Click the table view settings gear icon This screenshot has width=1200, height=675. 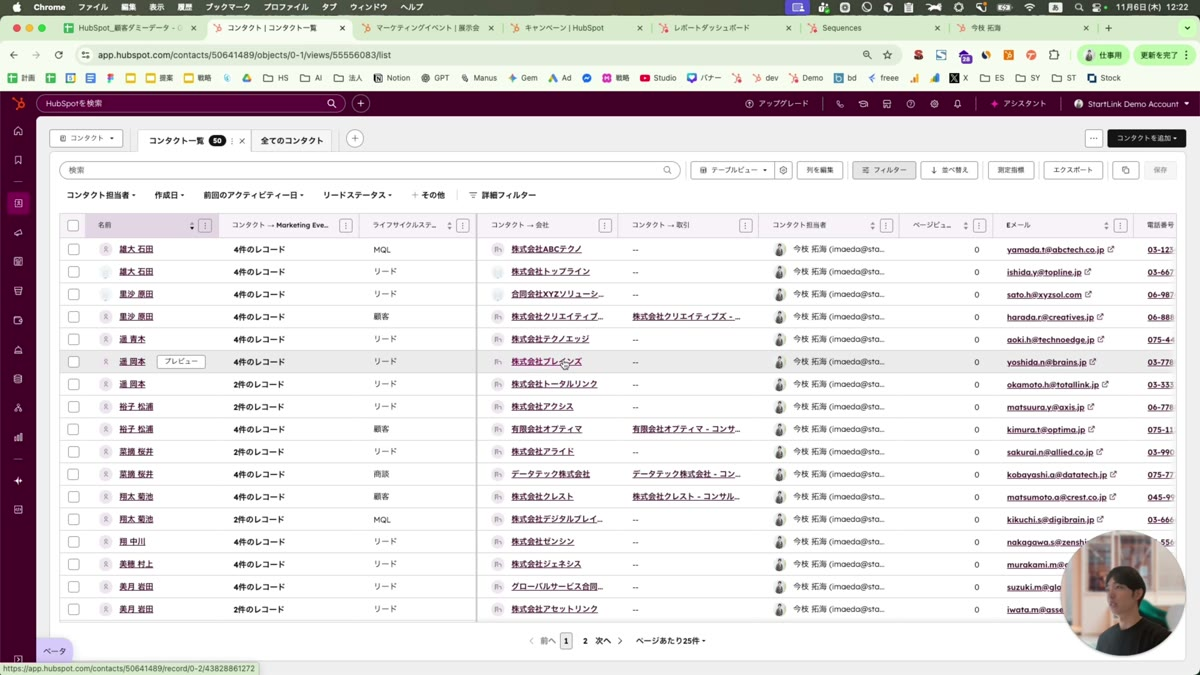784,170
